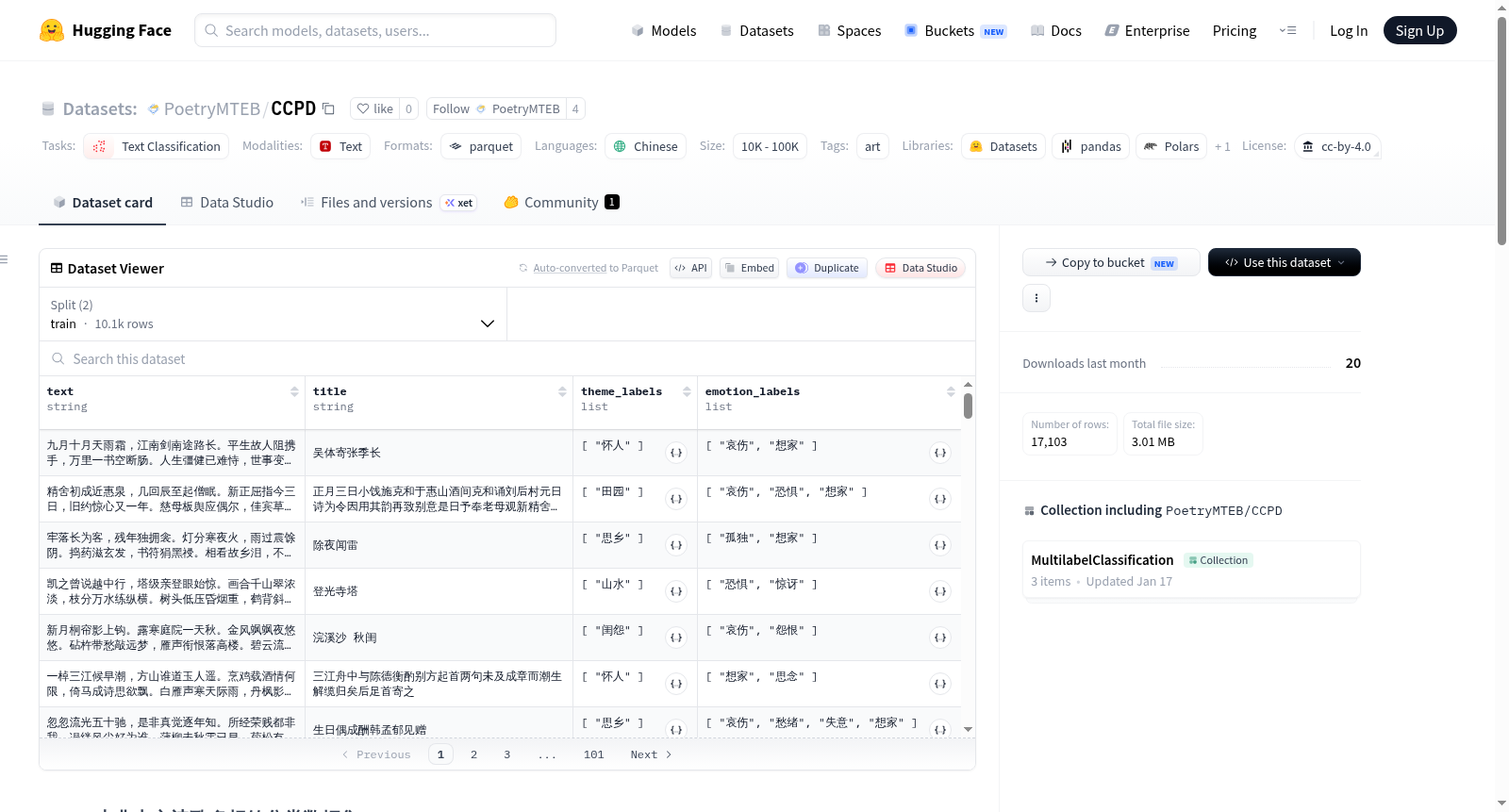Open the more navigation options menu
This screenshot has width=1509, height=812.
(x=1287, y=30)
